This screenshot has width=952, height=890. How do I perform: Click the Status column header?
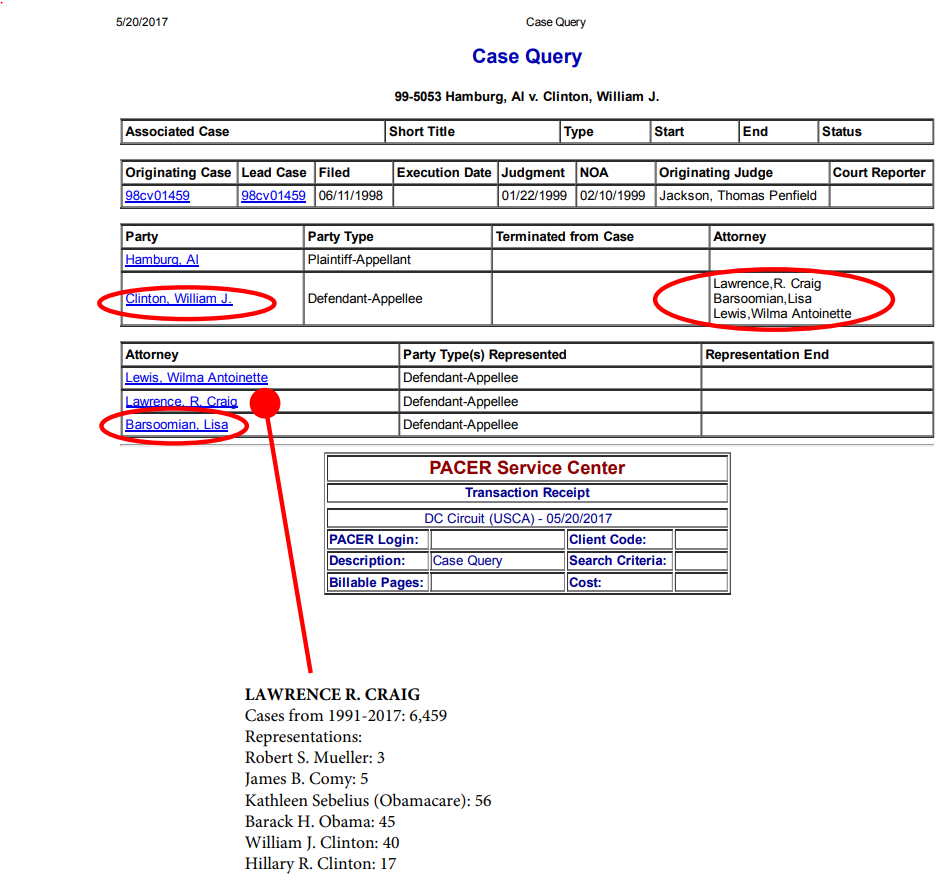coord(842,132)
